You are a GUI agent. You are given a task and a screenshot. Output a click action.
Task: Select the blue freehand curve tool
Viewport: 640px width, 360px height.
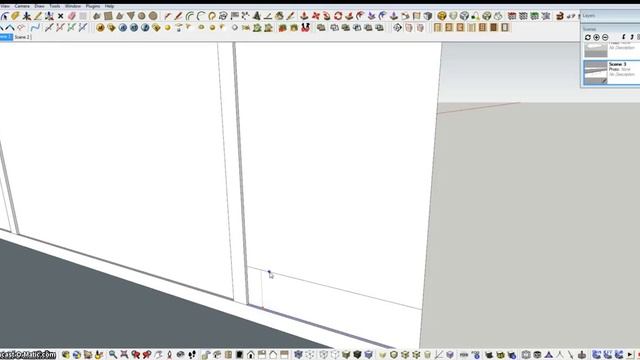[x=35, y=27]
